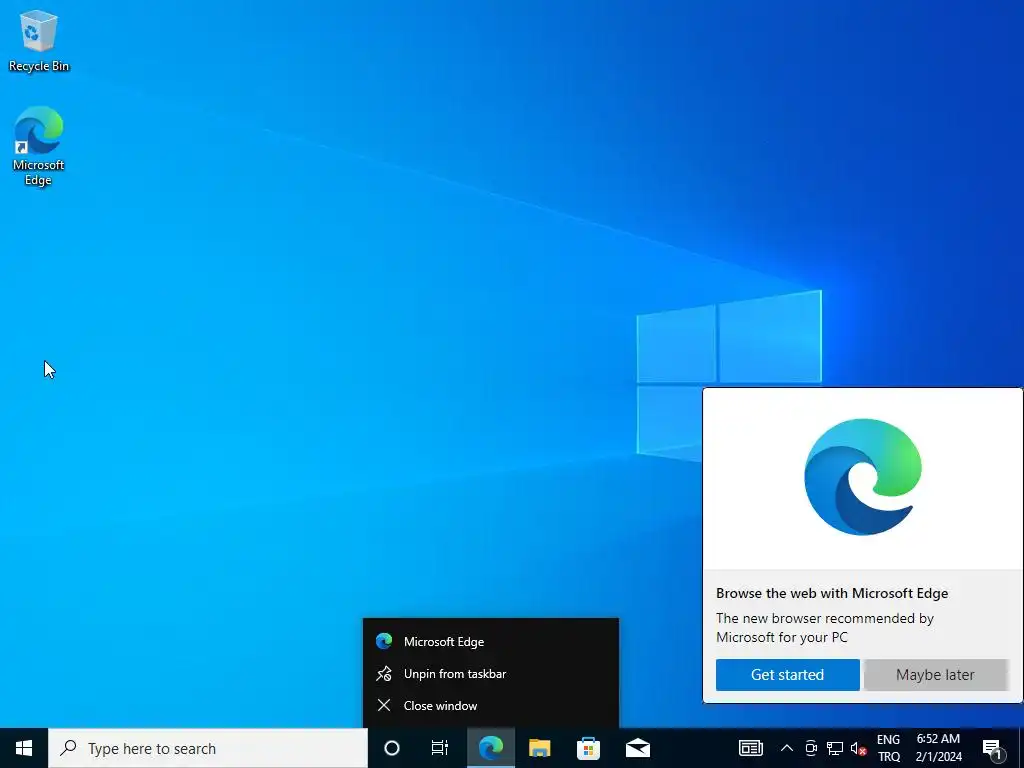The height and width of the screenshot is (768, 1024).
Task: Select the Microsoft Edge desktop shortcut
Action: 39,146
